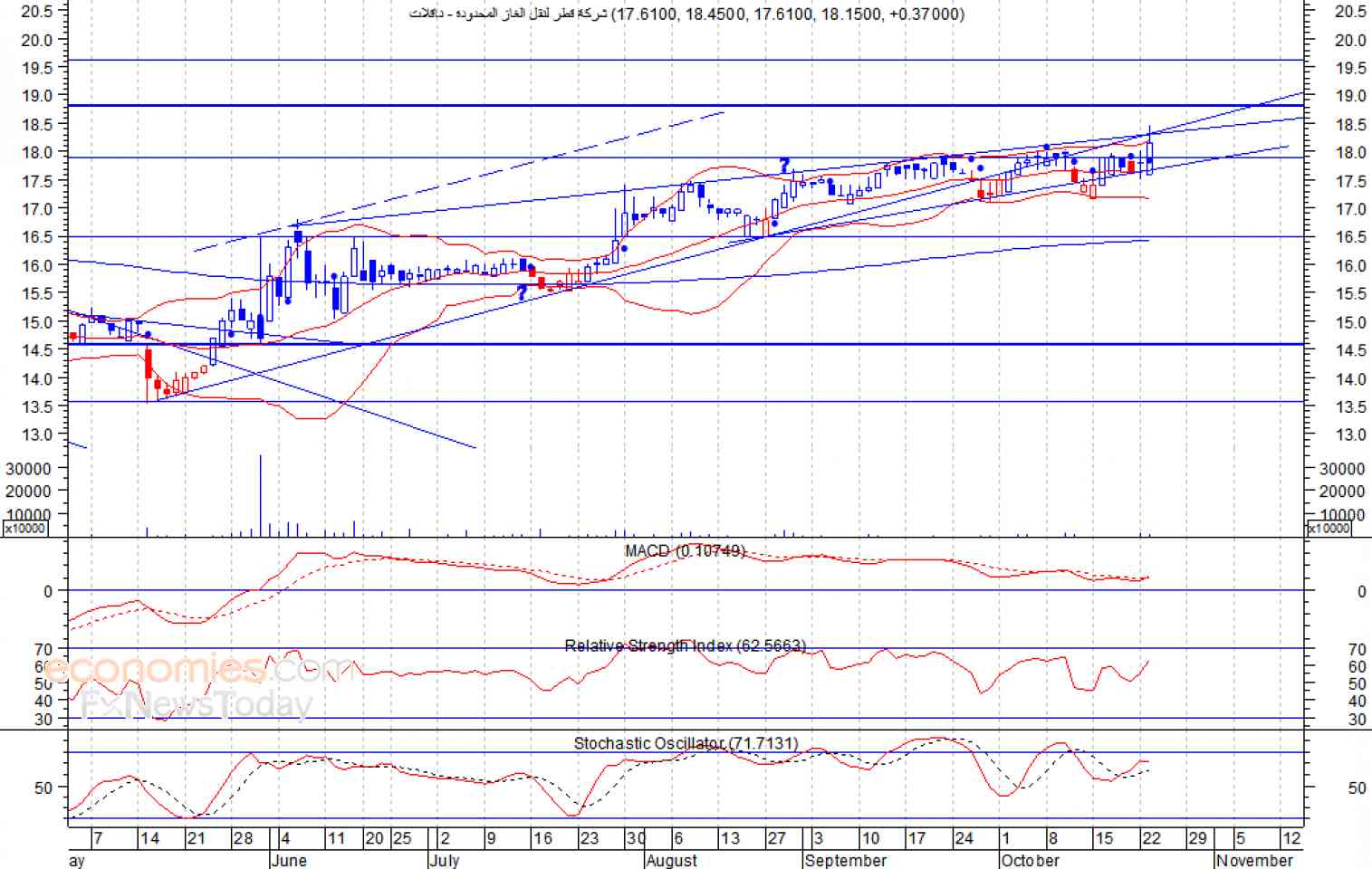
Task: Click the date label 23 on the time axis
Action: [590, 838]
